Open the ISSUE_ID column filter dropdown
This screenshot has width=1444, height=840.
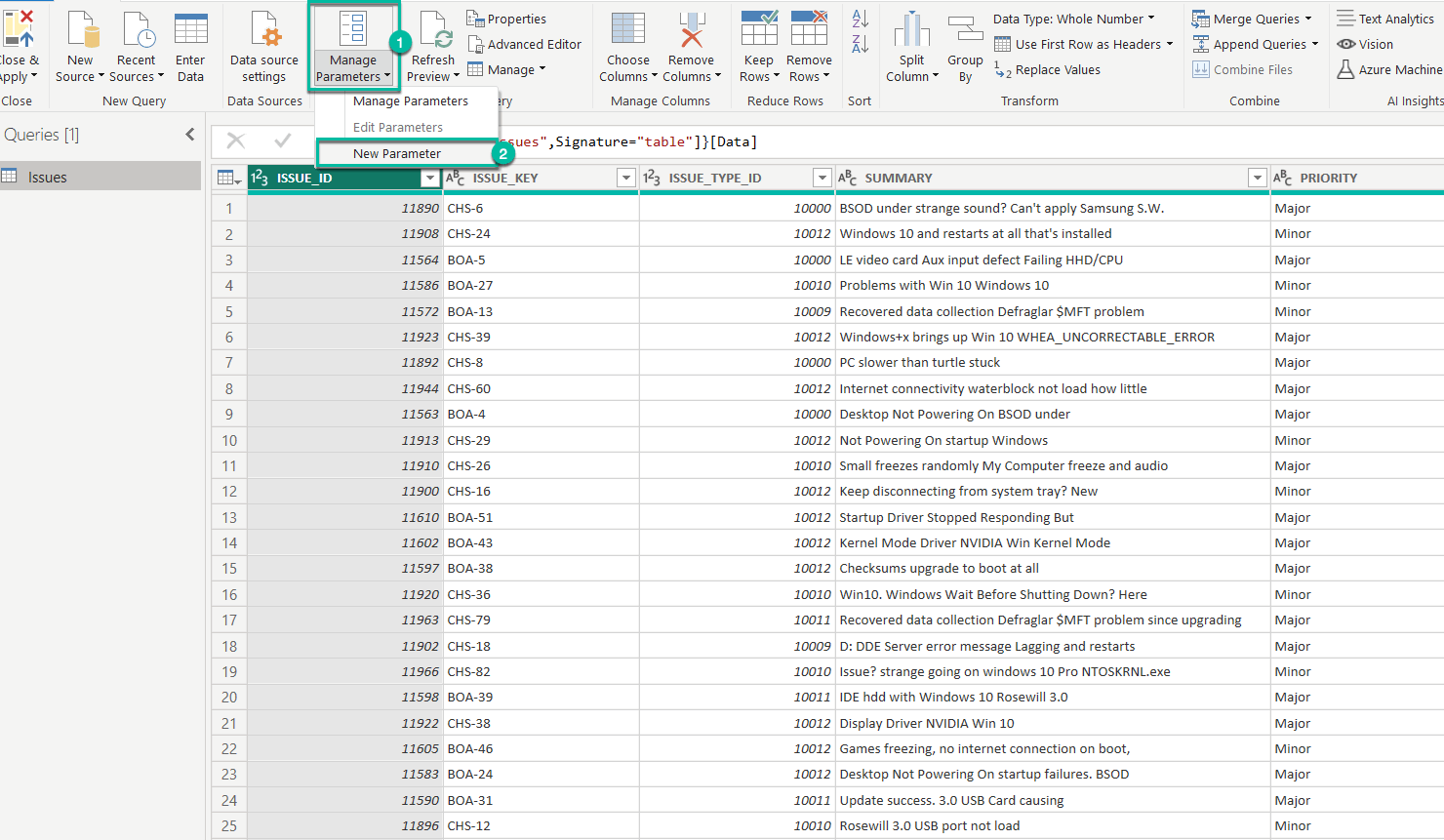(429, 178)
